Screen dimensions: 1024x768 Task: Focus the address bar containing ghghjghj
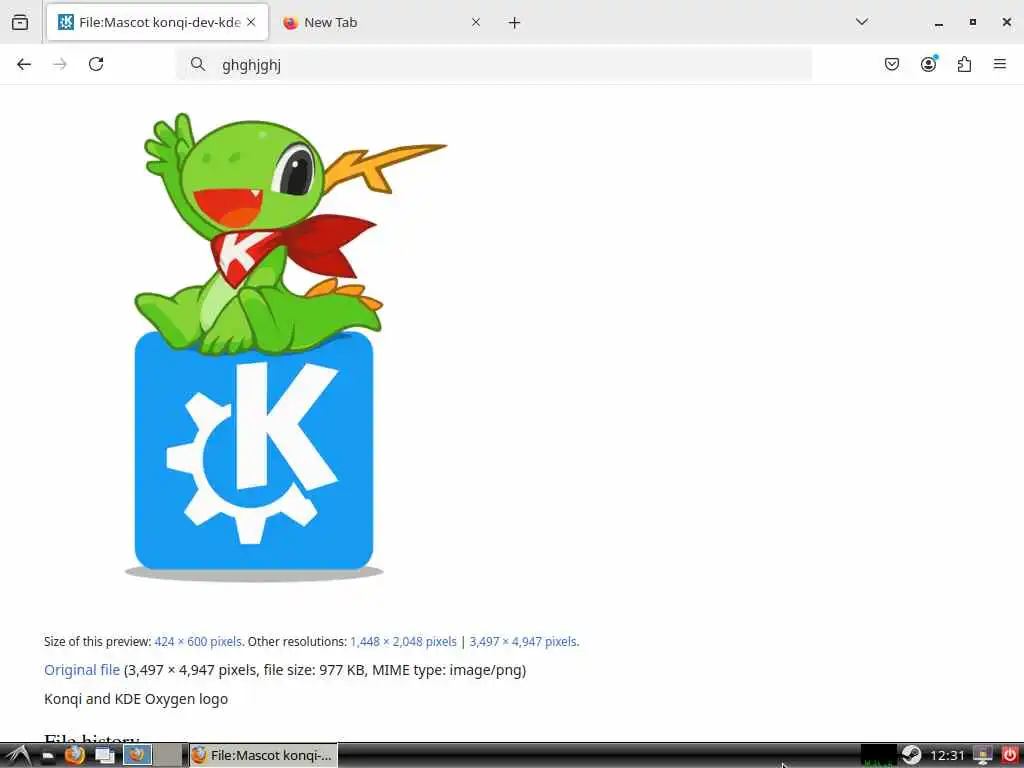coord(494,64)
